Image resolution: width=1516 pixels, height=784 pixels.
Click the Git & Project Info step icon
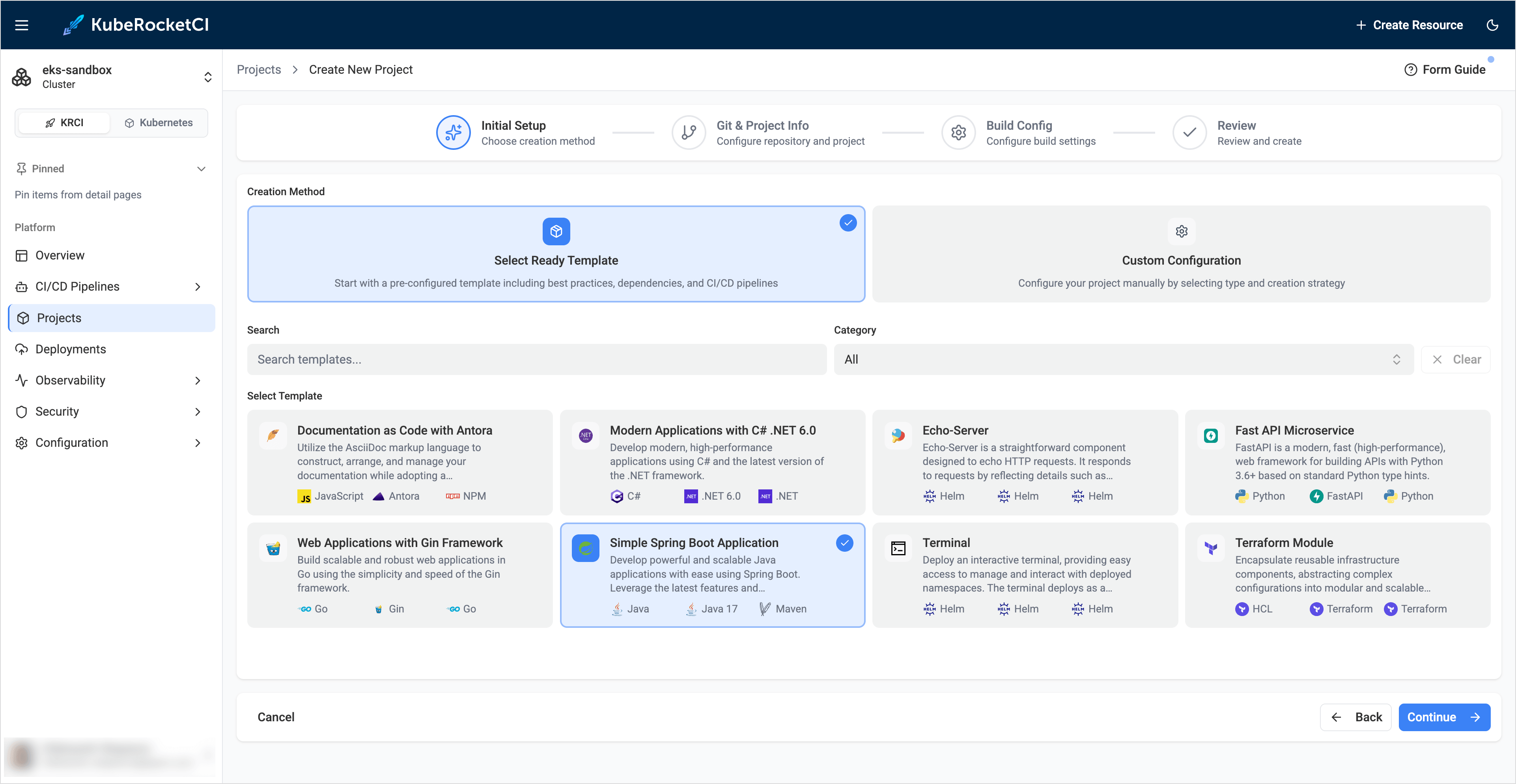689,133
